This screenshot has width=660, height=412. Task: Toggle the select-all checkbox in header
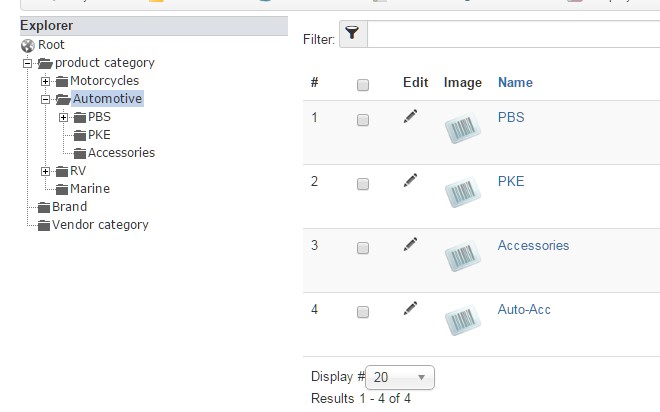click(363, 85)
